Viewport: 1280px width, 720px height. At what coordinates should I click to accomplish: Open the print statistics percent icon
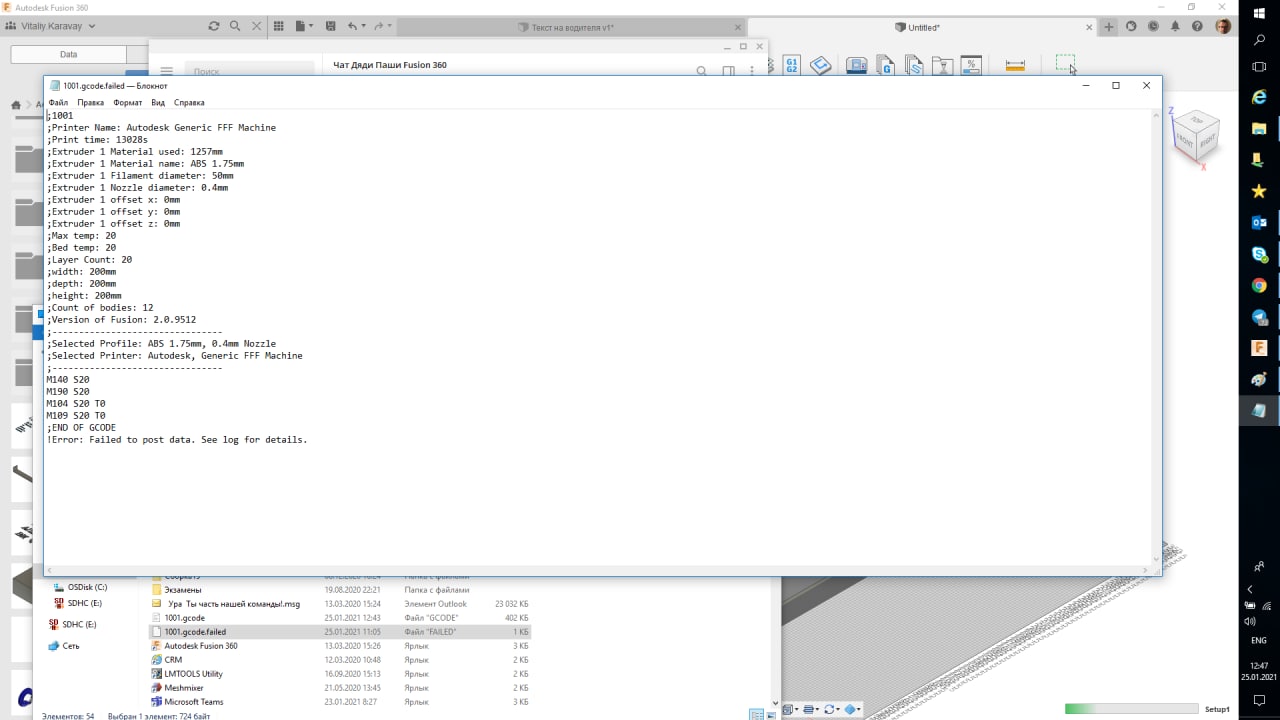click(x=970, y=66)
